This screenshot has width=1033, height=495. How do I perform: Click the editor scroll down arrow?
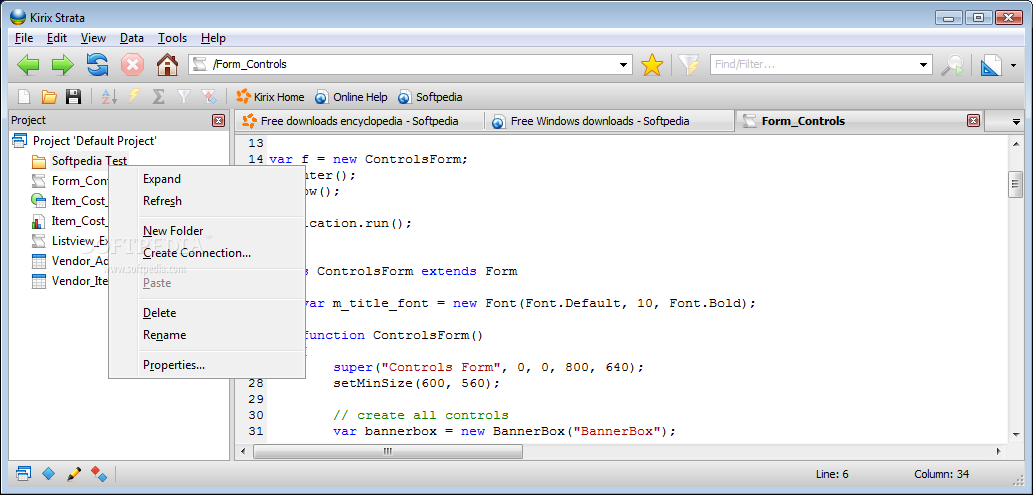point(1015,434)
